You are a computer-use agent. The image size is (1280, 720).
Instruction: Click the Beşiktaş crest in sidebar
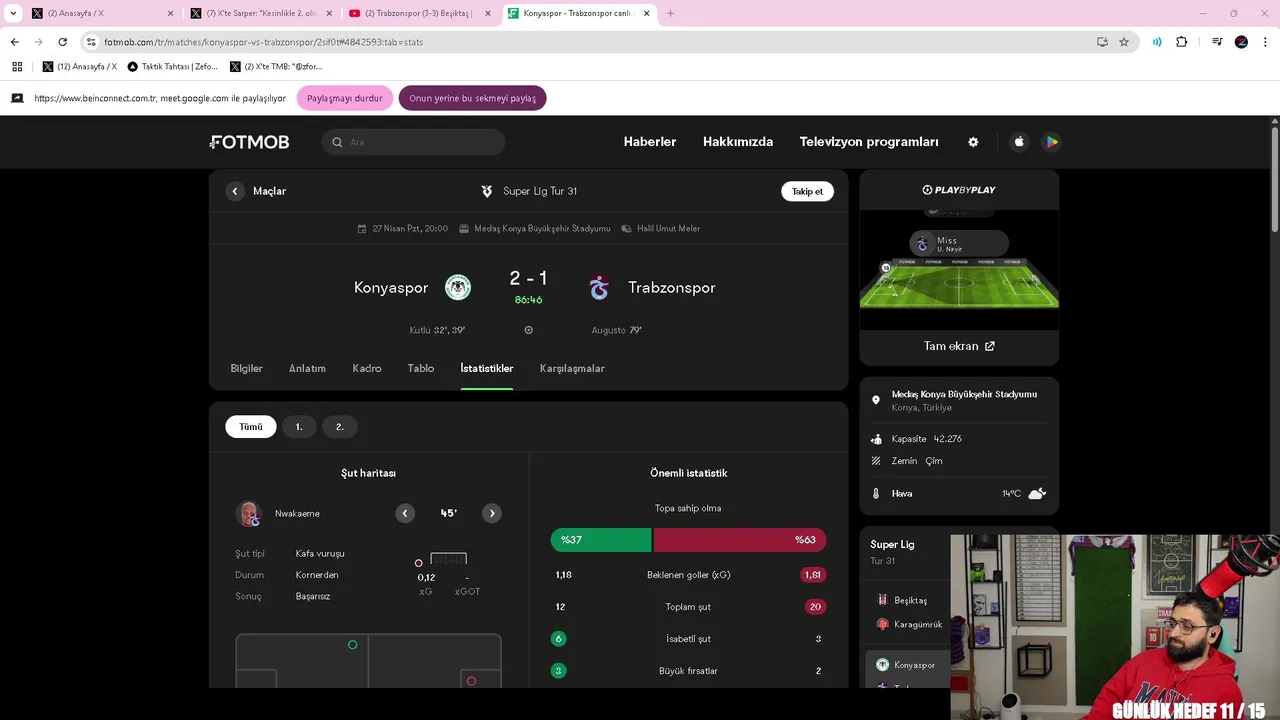882,600
